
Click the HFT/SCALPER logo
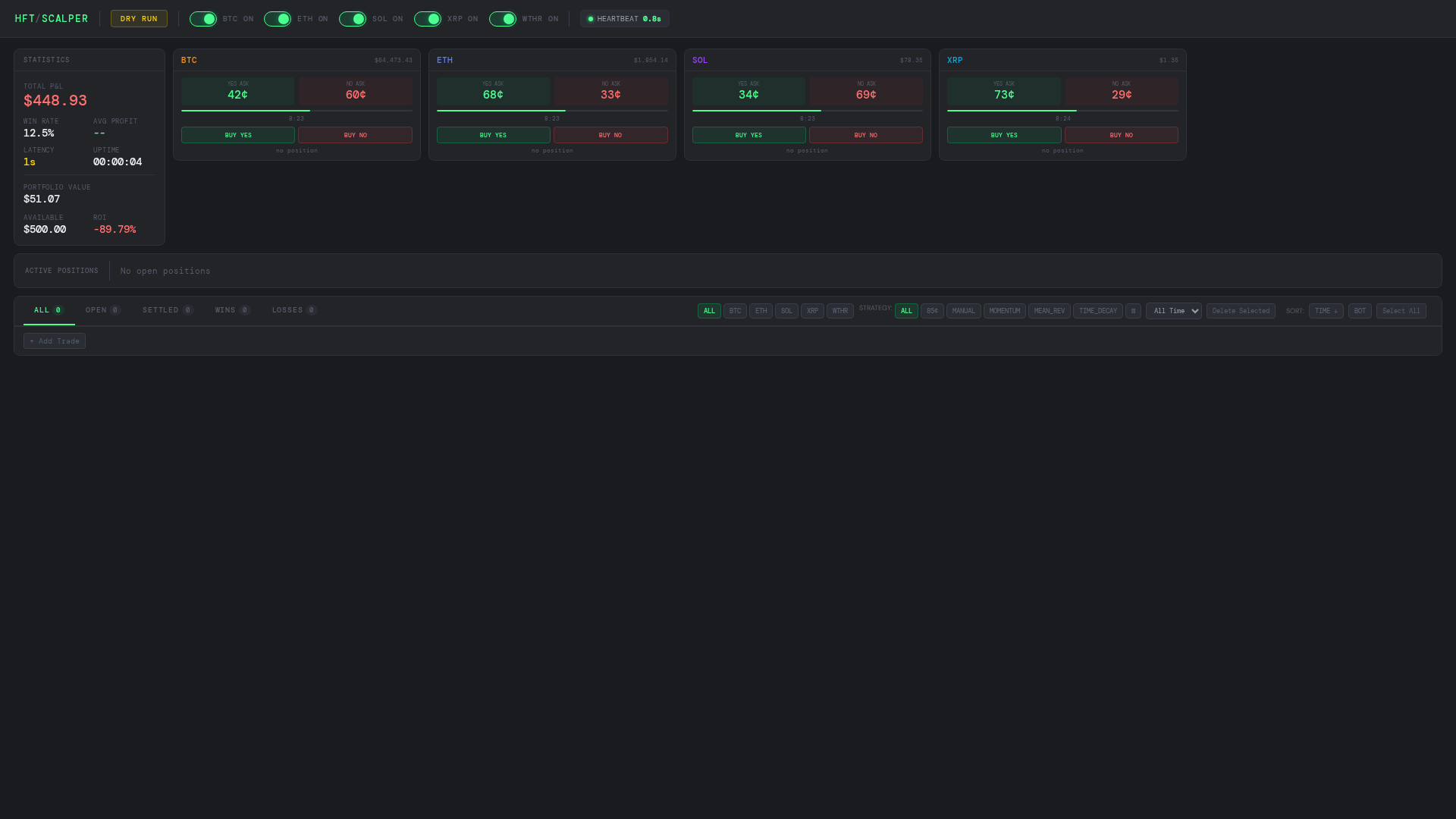click(x=51, y=18)
